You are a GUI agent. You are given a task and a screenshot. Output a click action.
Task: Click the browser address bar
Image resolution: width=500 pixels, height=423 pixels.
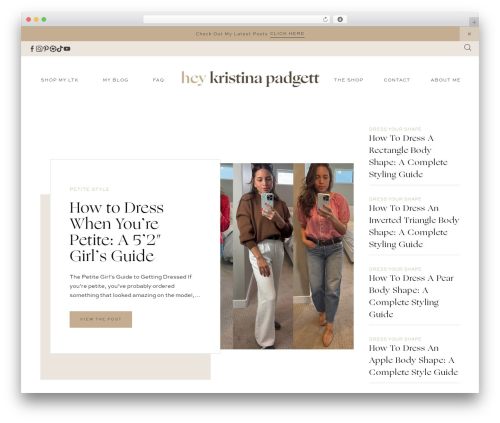(237, 20)
